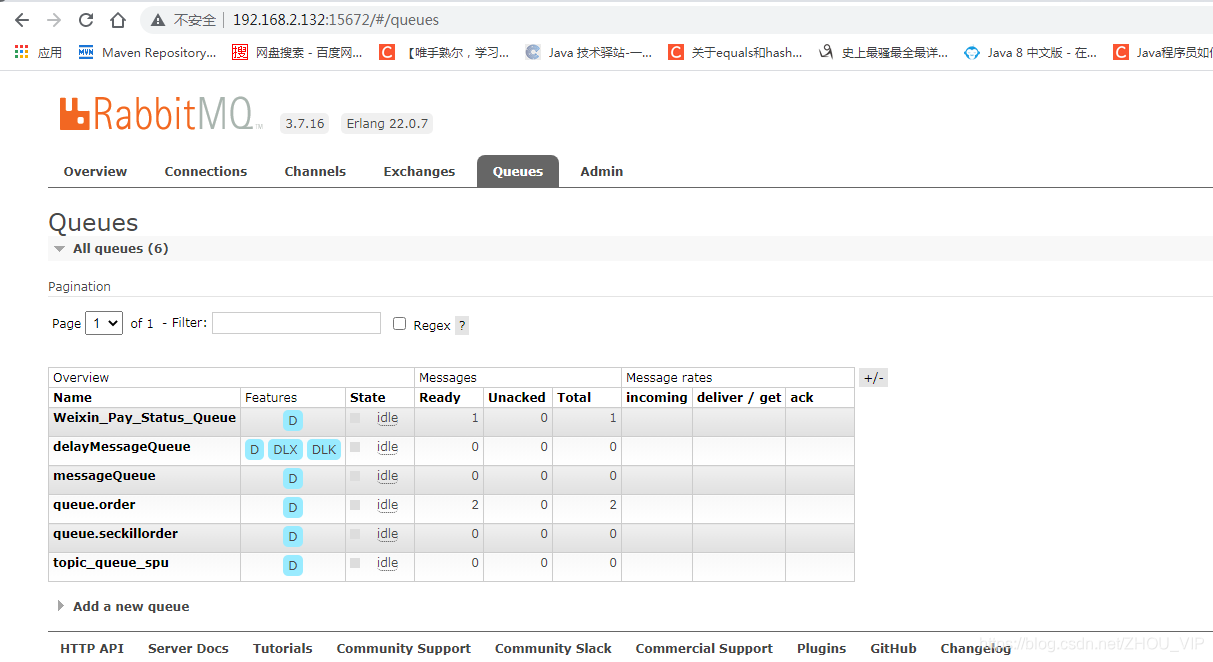Click the queue Filter input field
Image resolution: width=1213 pixels, height=662 pixels.
tap(296, 323)
